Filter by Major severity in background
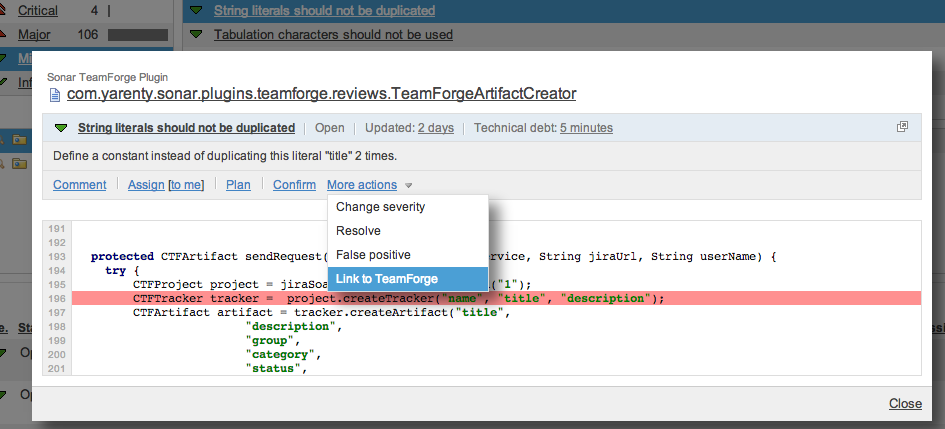945x429 pixels. pyautogui.click(x=34, y=35)
